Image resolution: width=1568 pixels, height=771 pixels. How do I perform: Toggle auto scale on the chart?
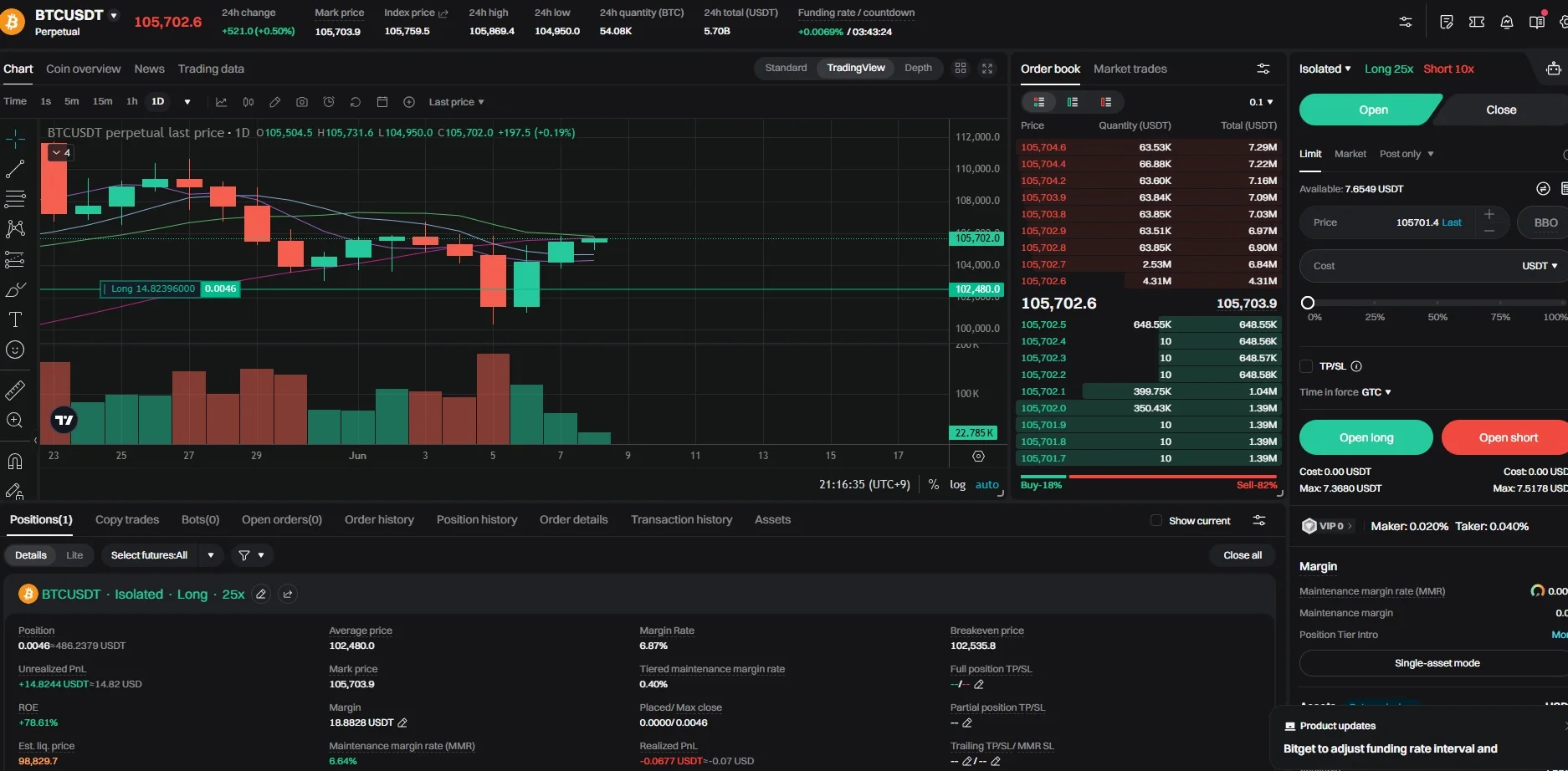tap(987, 484)
